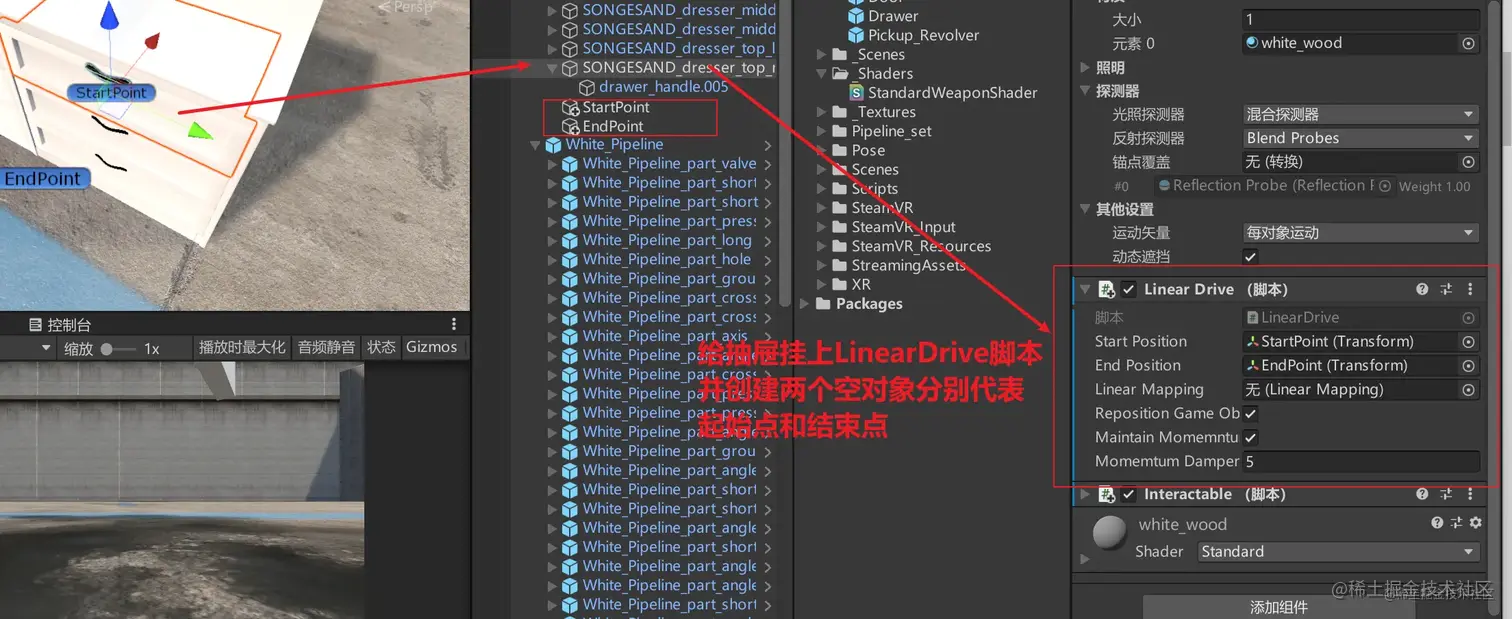Open help icon on white_wood material
This screenshot has height=619, width=1512.
tap(1438, 522)
